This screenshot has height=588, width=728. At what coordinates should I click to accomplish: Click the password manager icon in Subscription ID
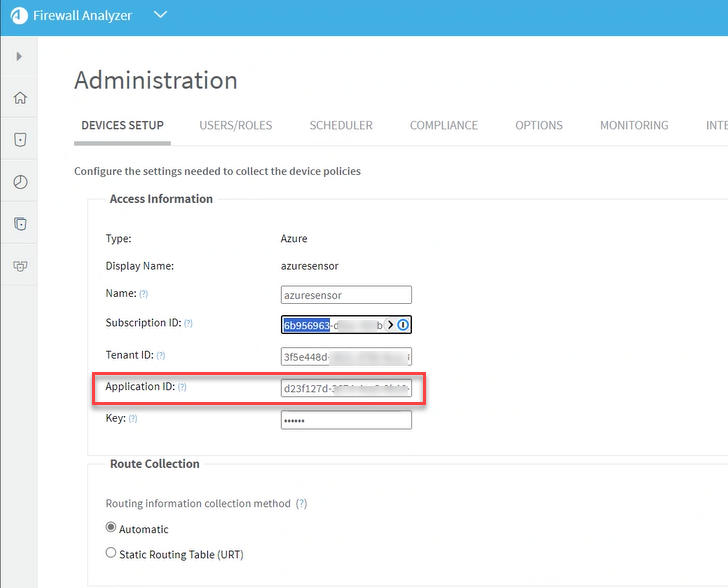point(402,325)
